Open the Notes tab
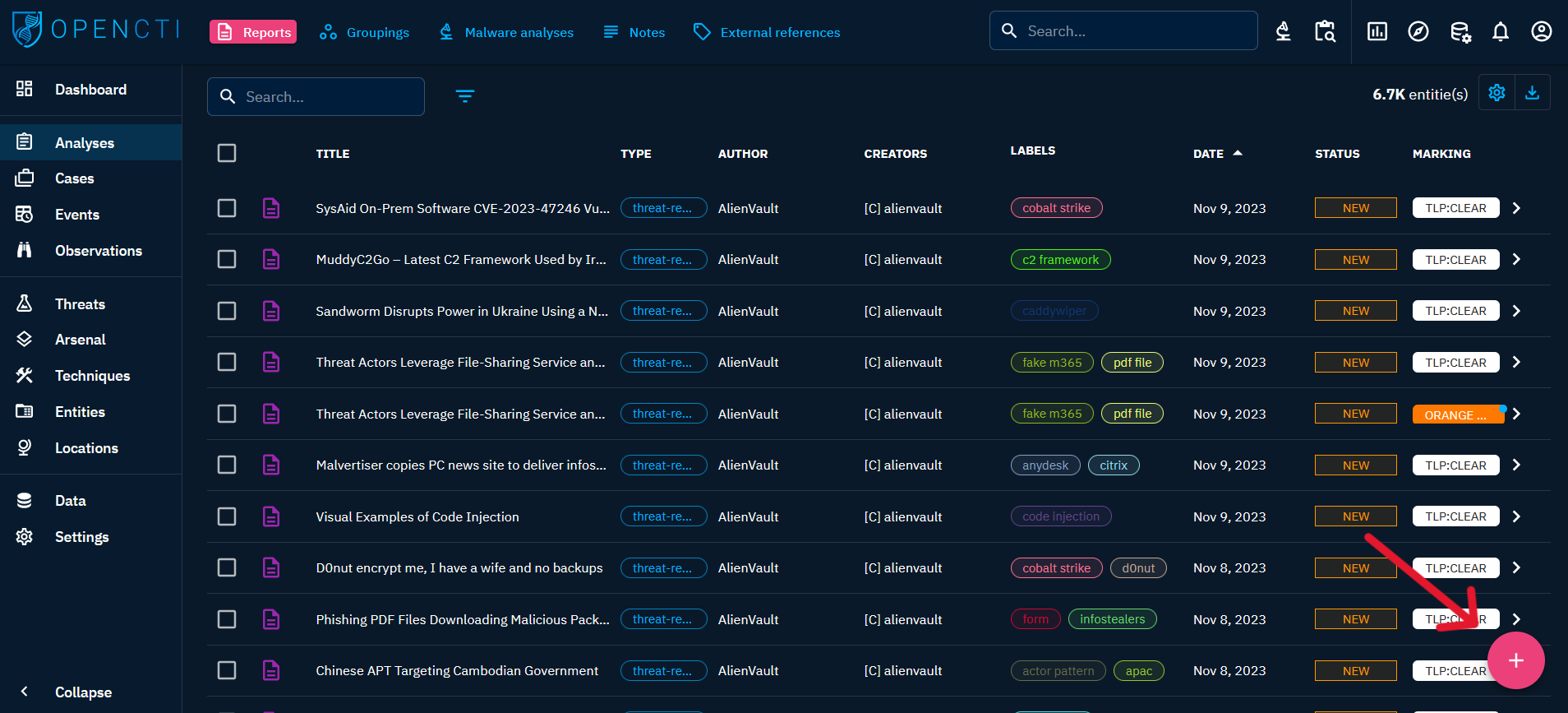Screen dimensions: 1568x713 [x=634, y=32]
